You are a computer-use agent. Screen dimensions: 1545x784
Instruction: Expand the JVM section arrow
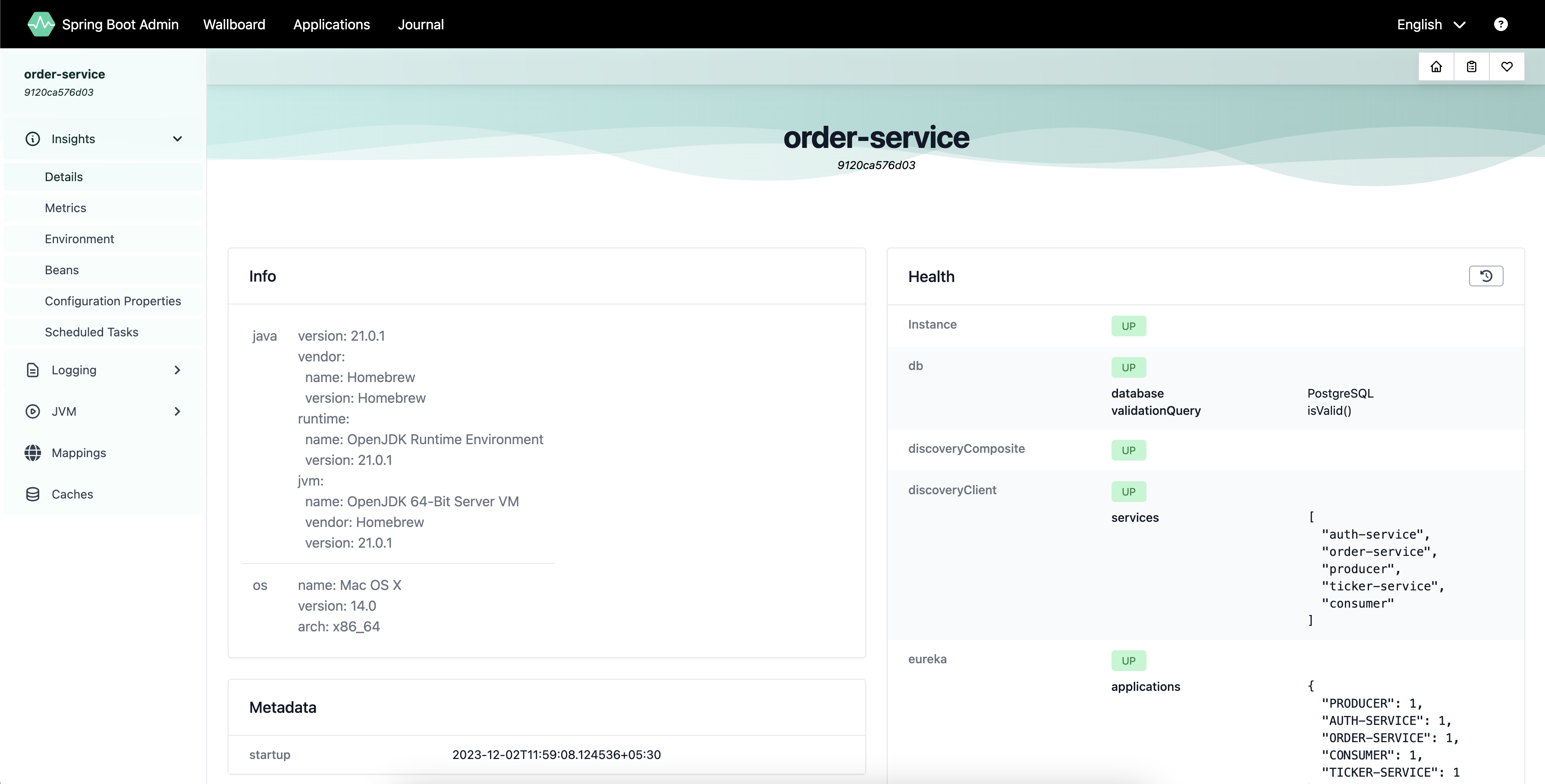pyautogui.click(x=177, y=411)
